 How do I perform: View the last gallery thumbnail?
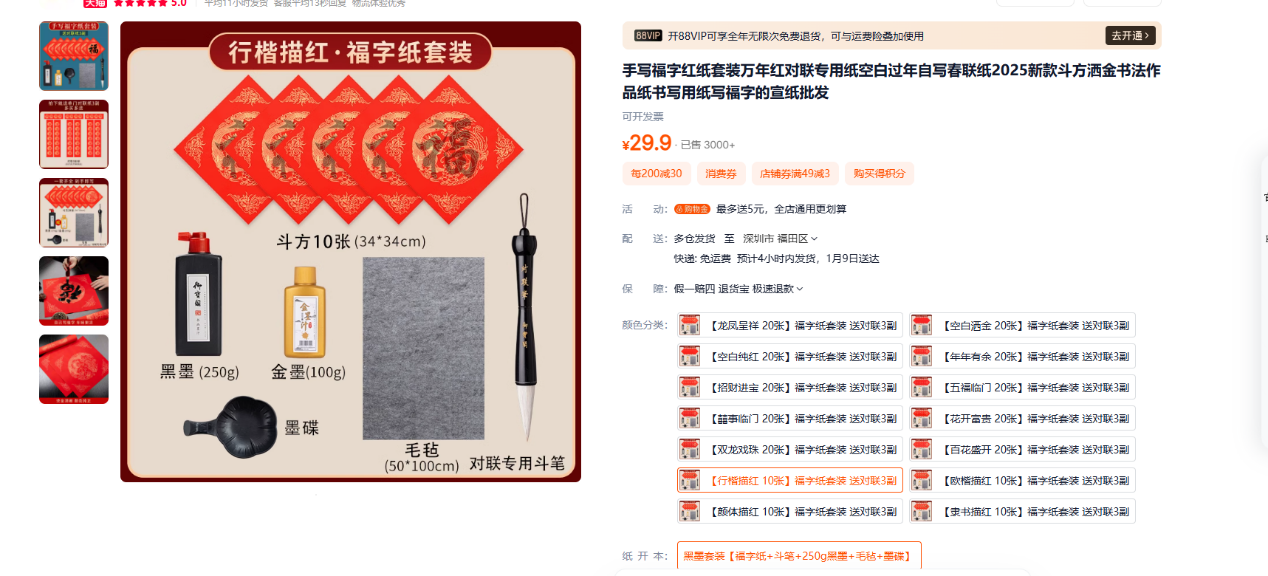(74, 369)
